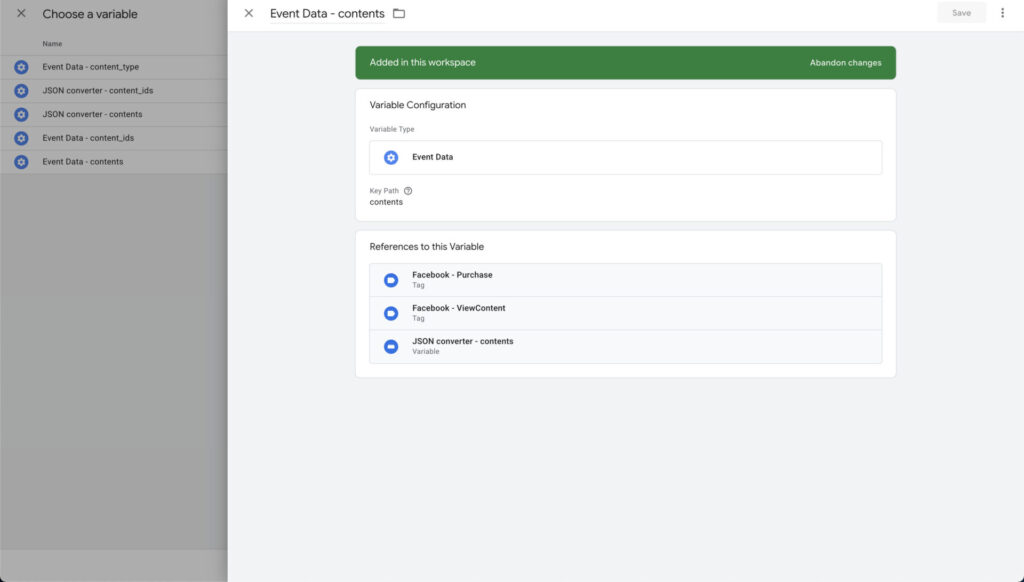Click the folder icon beside the variable title
The height and width of the screenshot is (582, 1024).
pyautogui.click(x=399, y=14)
